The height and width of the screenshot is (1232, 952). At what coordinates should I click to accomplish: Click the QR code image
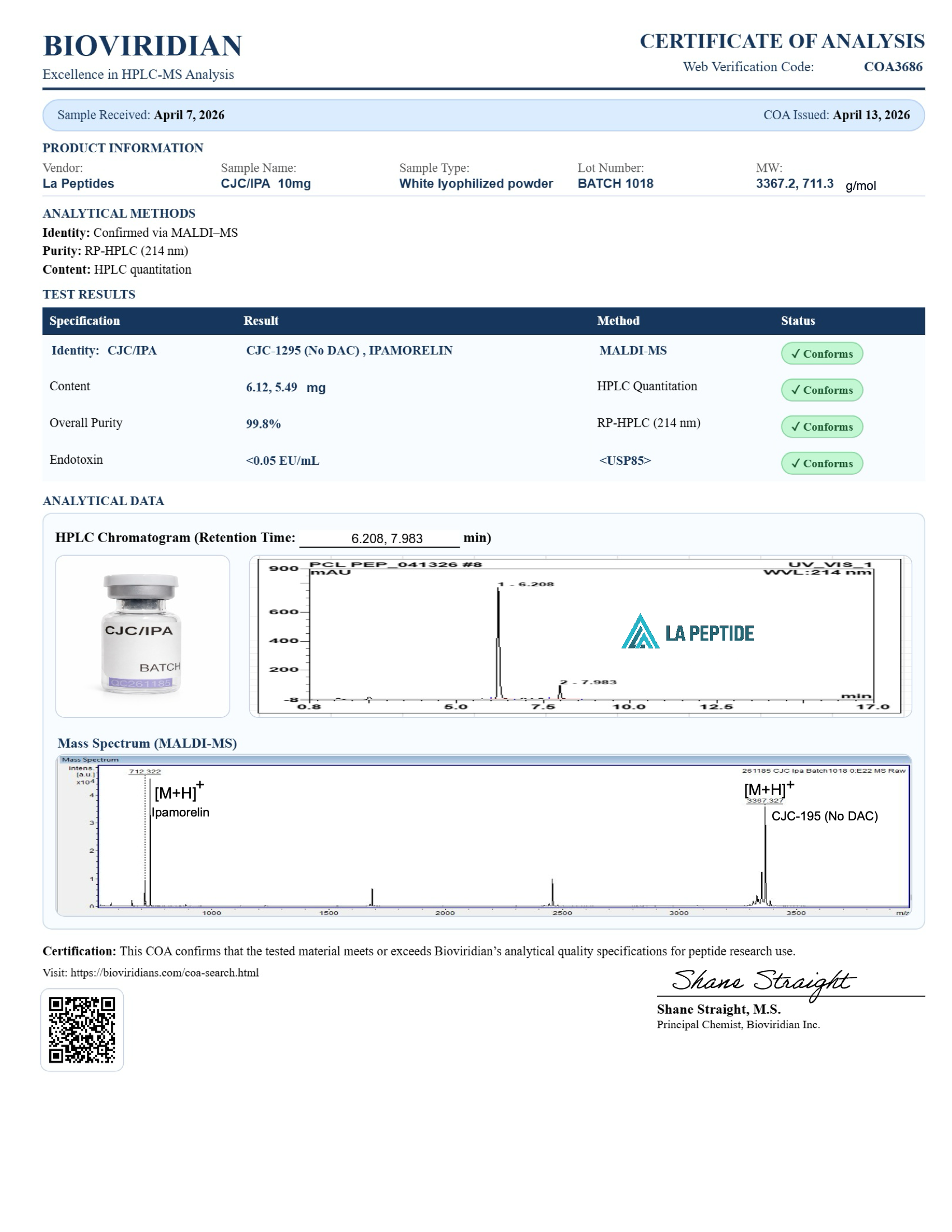[x=82, y=1029]
